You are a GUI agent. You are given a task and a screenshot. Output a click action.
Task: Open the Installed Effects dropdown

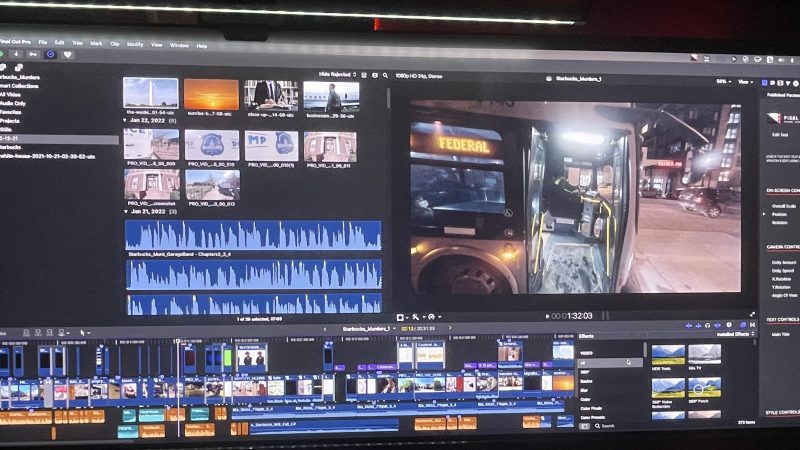click(x=735, y=334)
